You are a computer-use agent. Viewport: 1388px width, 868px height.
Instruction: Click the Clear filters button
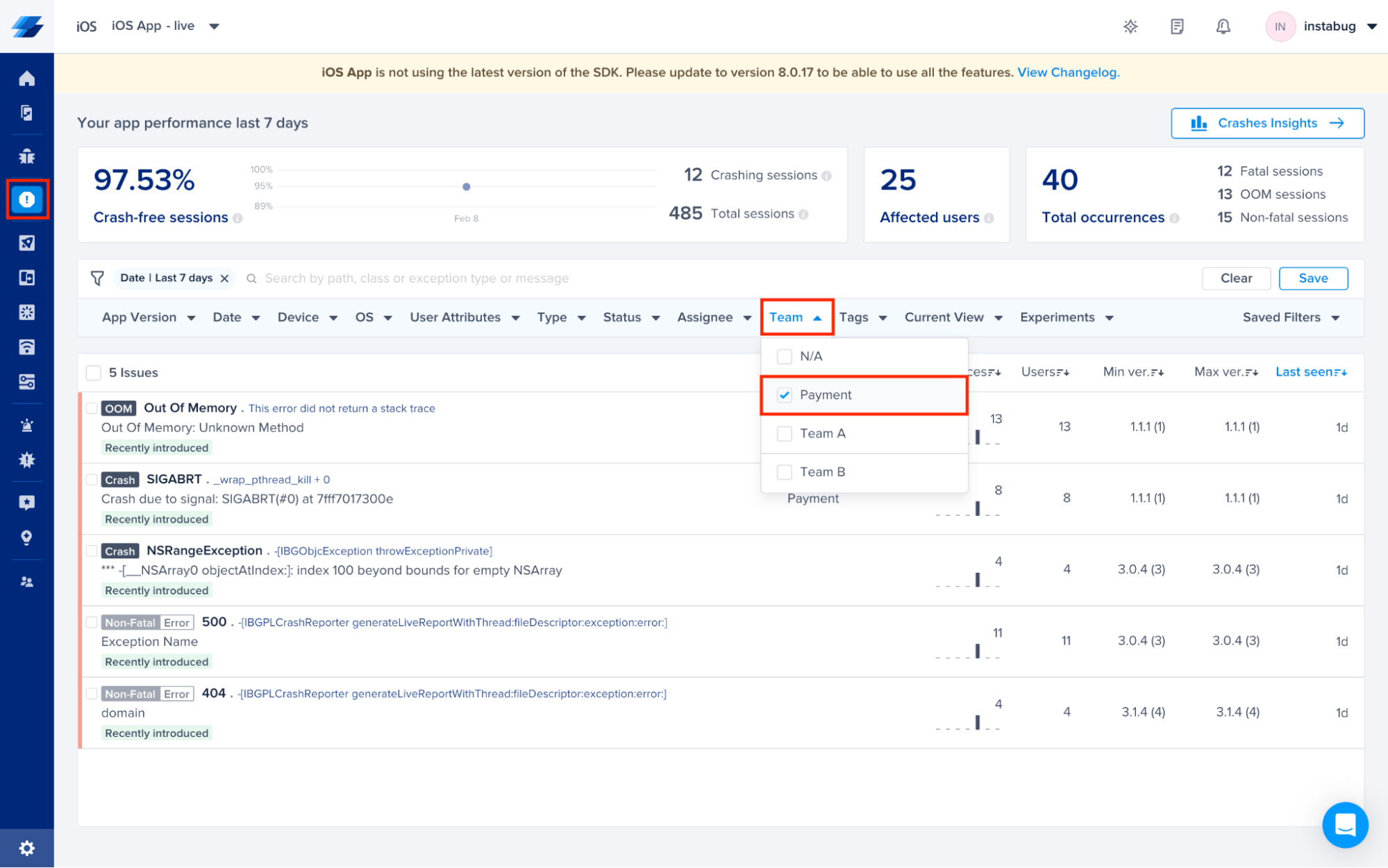pos(1236,278)
